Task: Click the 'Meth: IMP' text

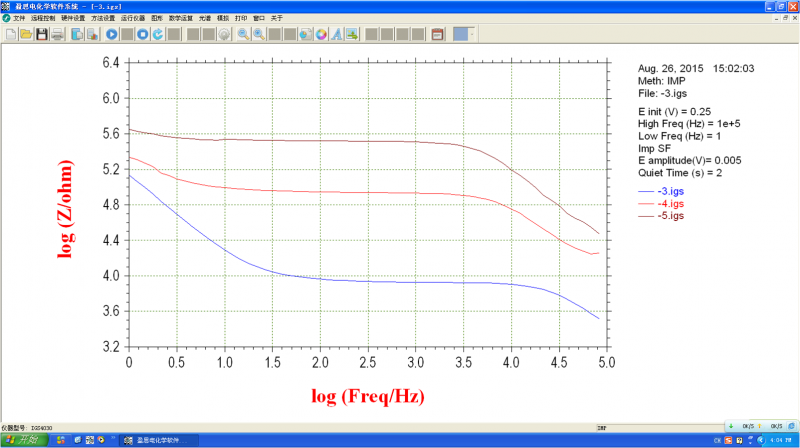Action: pyautogui.click(x=662, y=81)
